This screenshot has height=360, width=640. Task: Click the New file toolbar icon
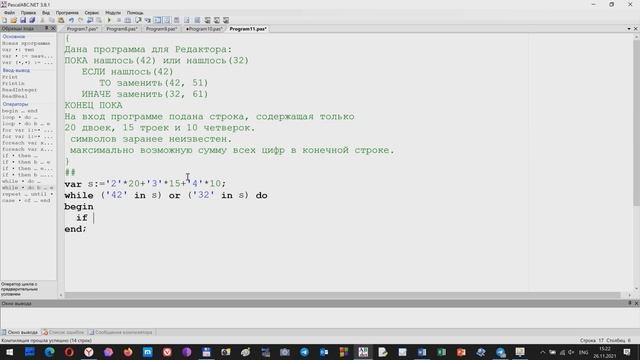4,20
